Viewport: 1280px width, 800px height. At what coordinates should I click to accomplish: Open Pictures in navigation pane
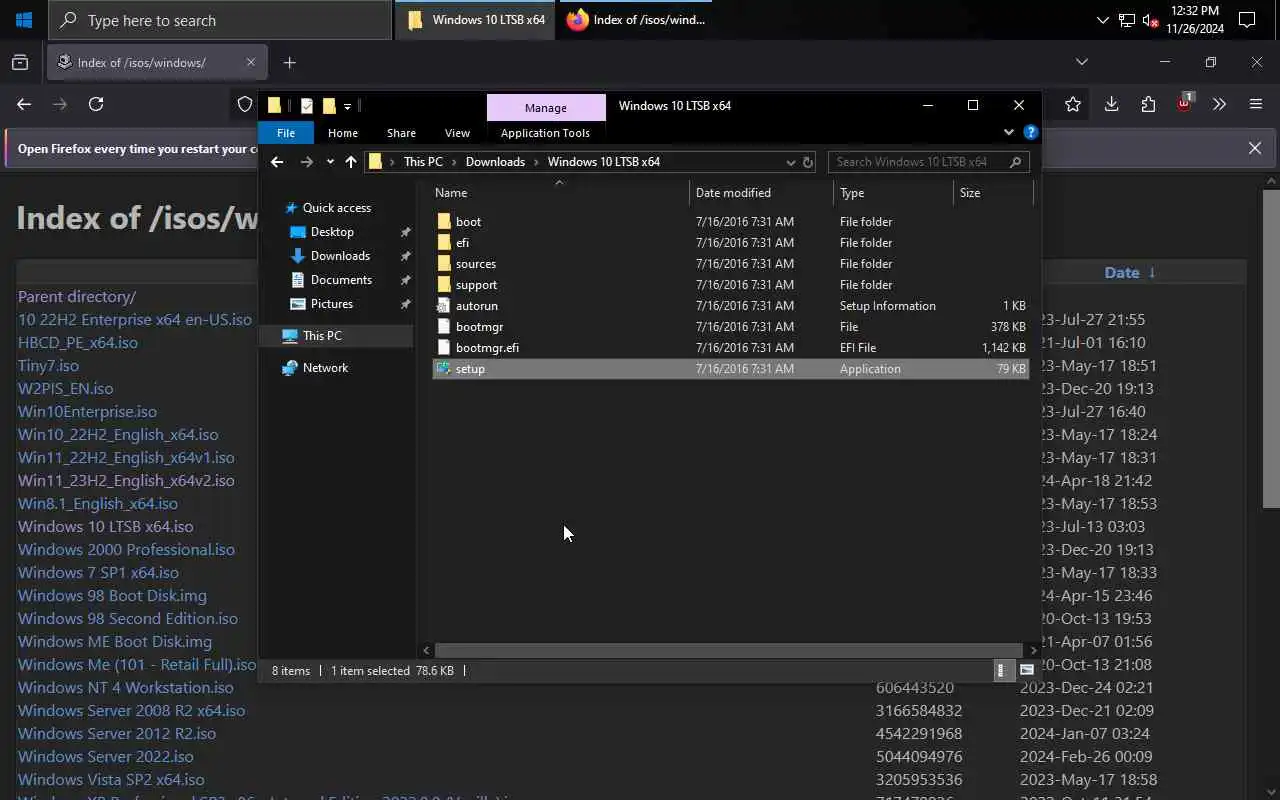point(332,304)
